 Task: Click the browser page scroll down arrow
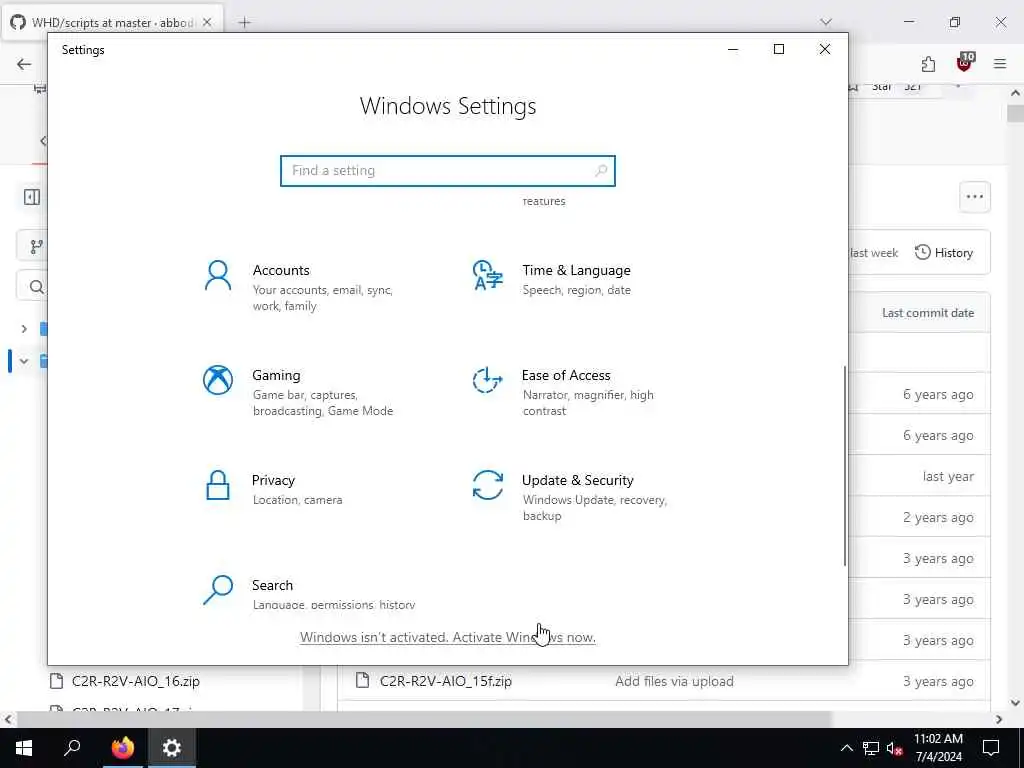[1015, 703]
